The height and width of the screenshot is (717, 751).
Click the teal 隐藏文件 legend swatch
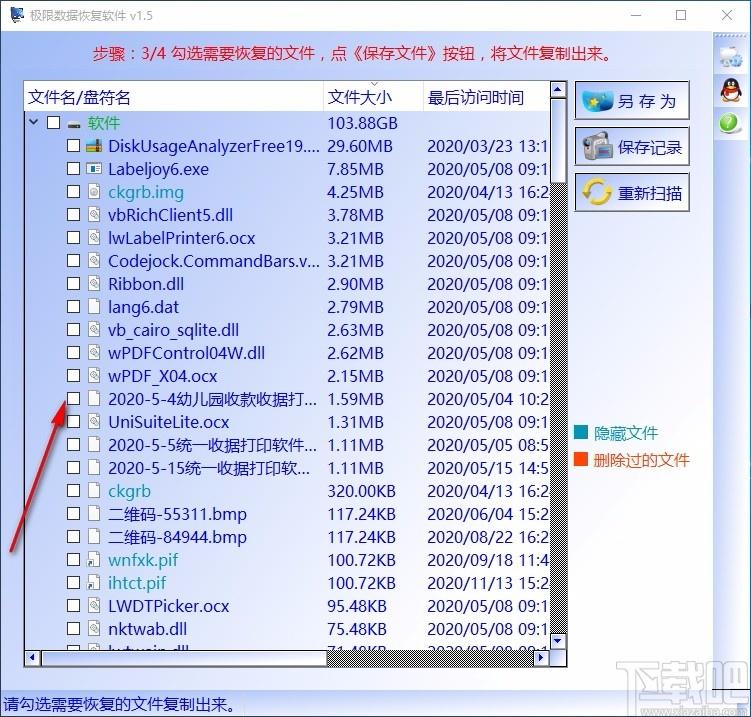click(x=580, y=432)
